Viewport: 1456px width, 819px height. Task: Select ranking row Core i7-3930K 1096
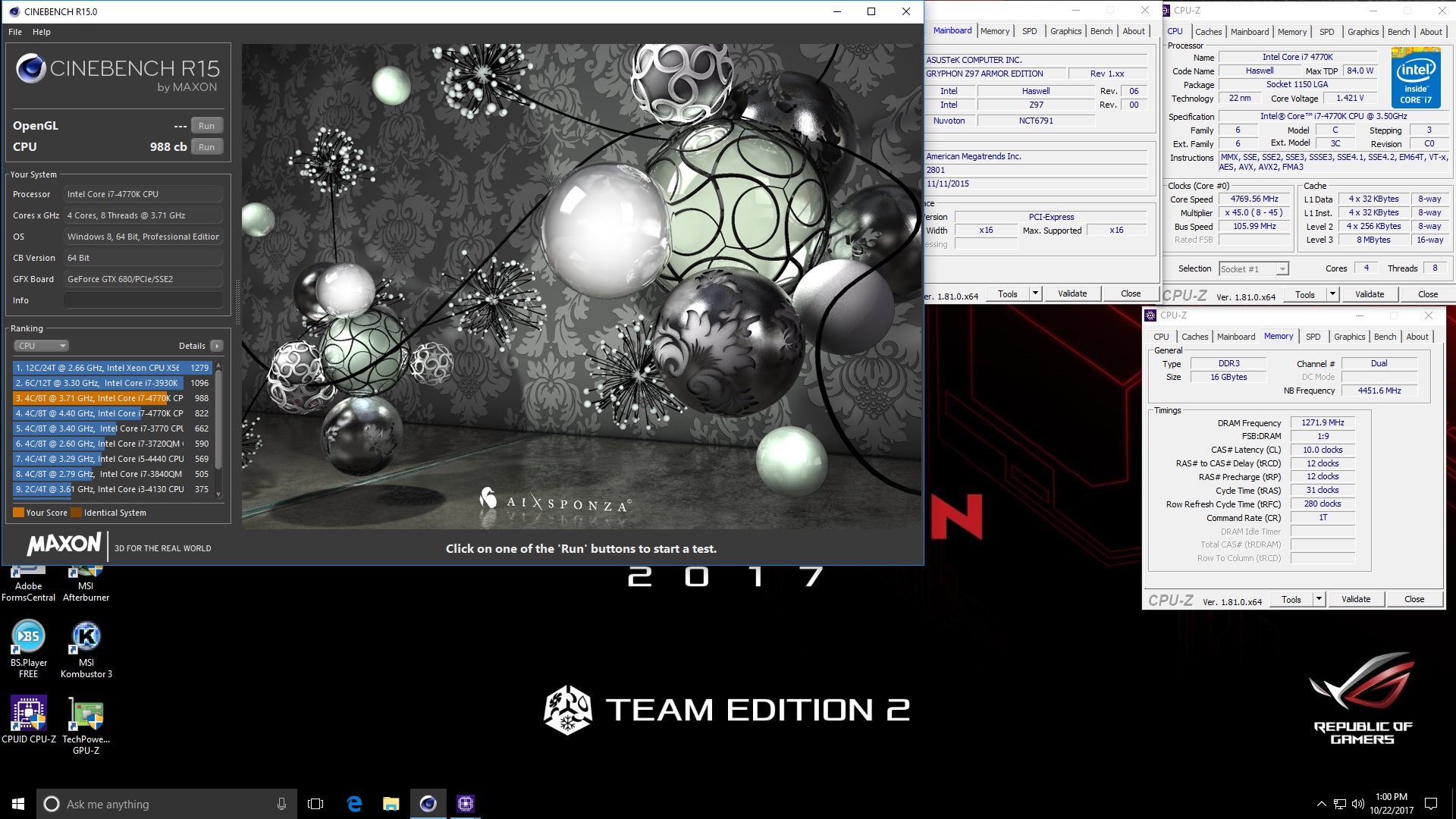click(111, 383)
